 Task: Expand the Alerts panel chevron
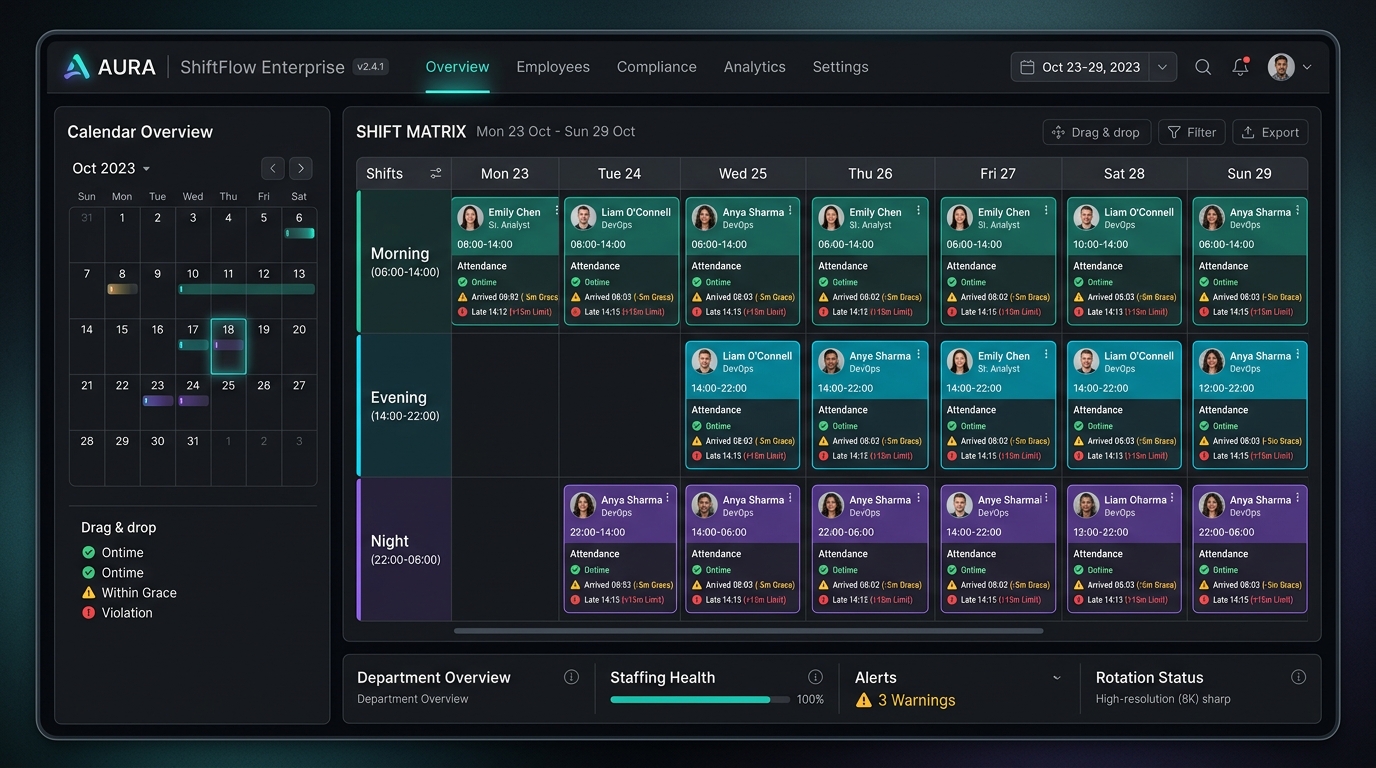pyautogui.click(x=1057, y=678)
